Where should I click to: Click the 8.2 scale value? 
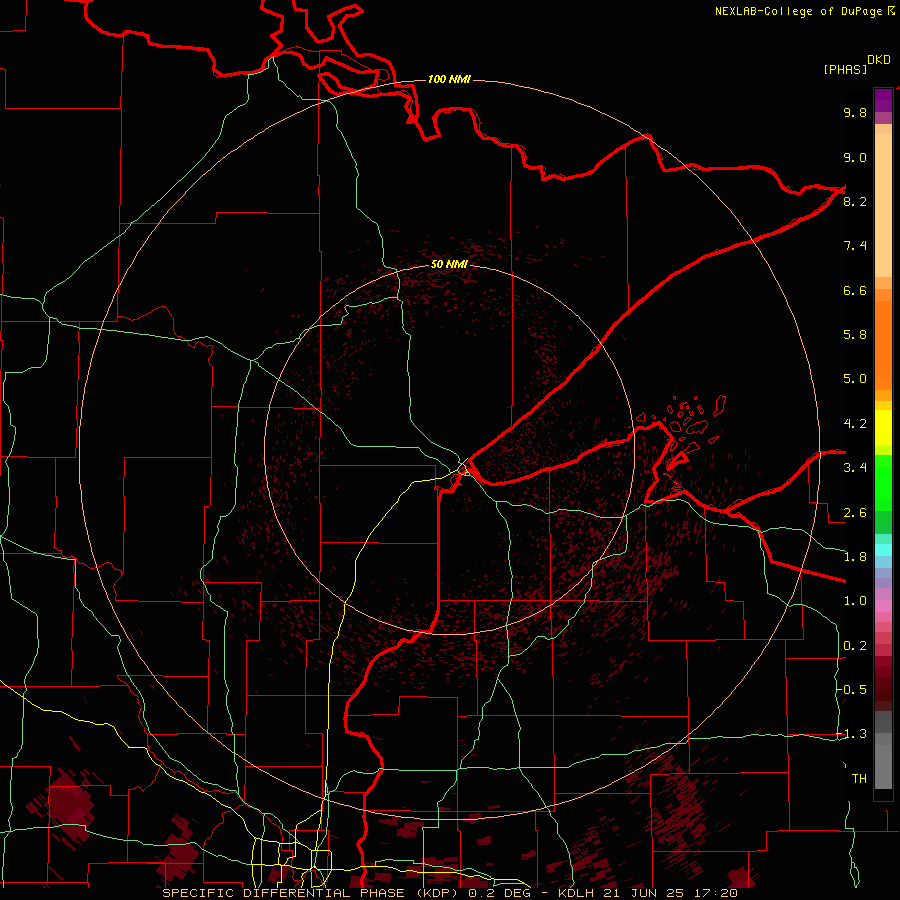click(855, 201)
